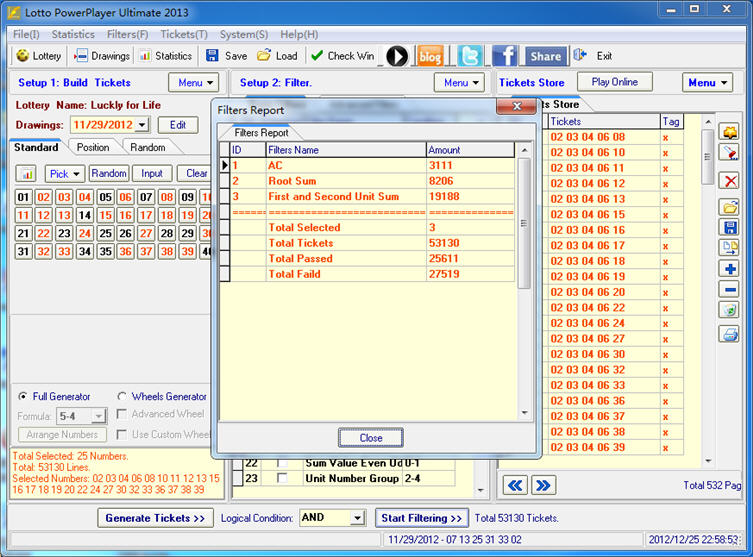Toggle number 01 in the number grid
This screenshot has height=557, width=753.
[23, 197]
